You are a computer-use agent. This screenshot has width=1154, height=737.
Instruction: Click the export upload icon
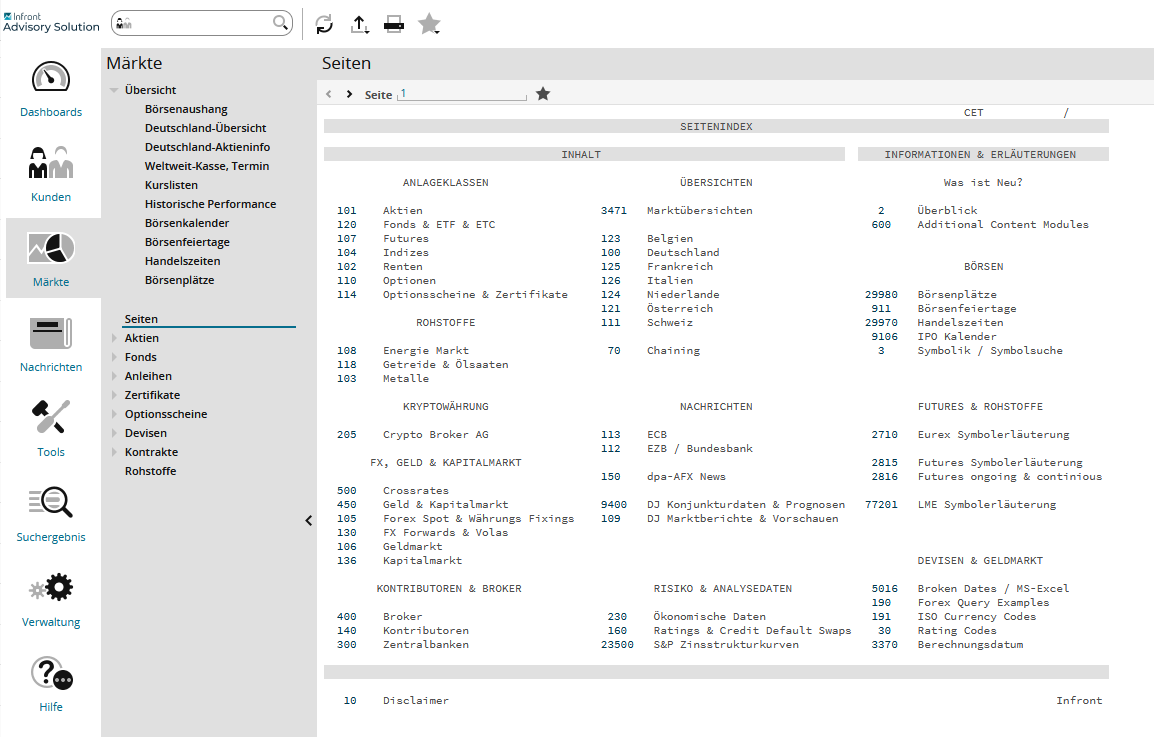click(x=360, y=25)
